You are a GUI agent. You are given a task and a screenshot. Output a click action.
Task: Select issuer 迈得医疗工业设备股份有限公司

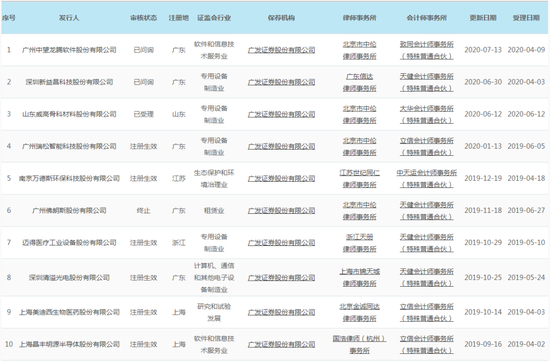tap(69, 243)
